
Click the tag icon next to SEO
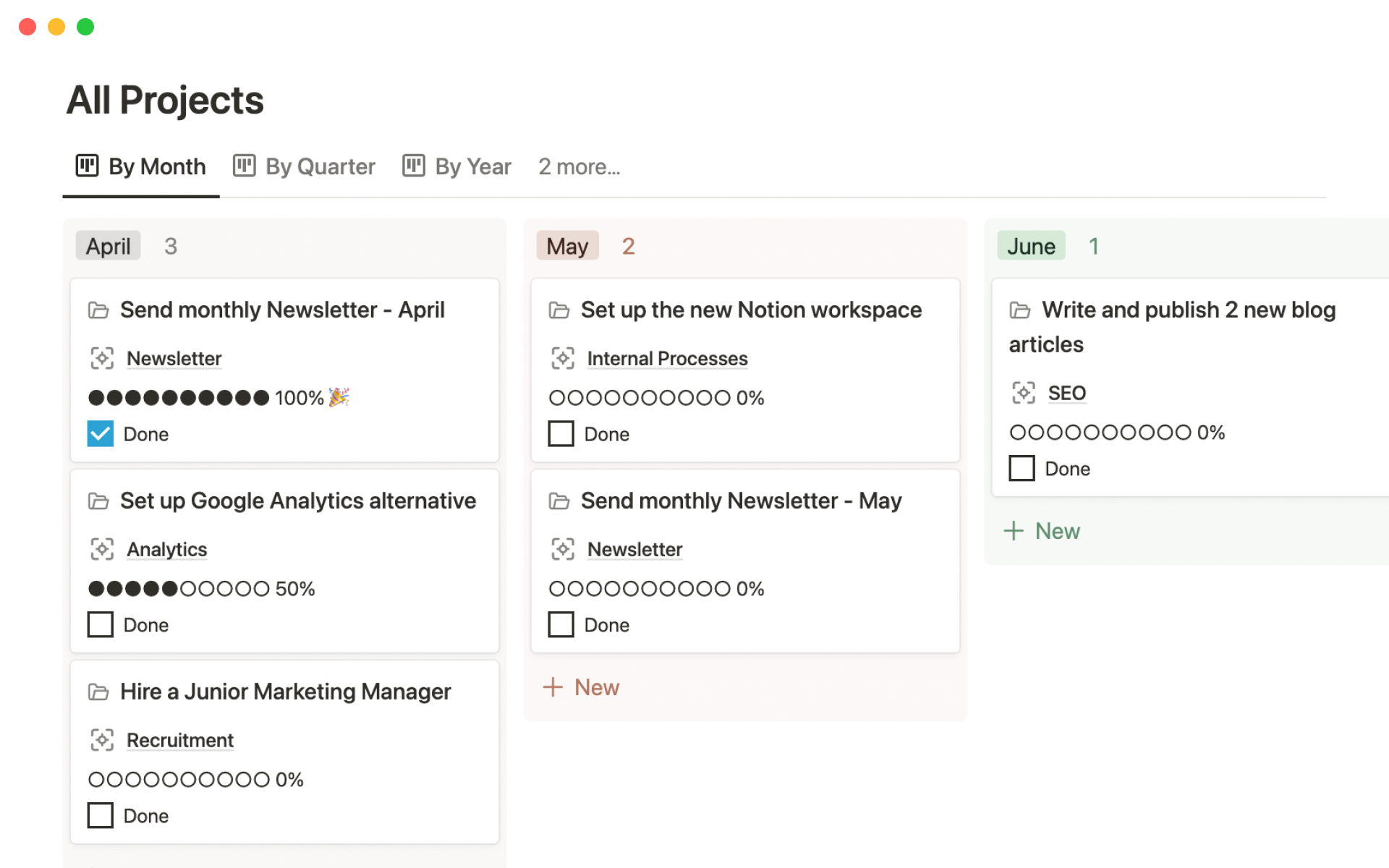1022,393
